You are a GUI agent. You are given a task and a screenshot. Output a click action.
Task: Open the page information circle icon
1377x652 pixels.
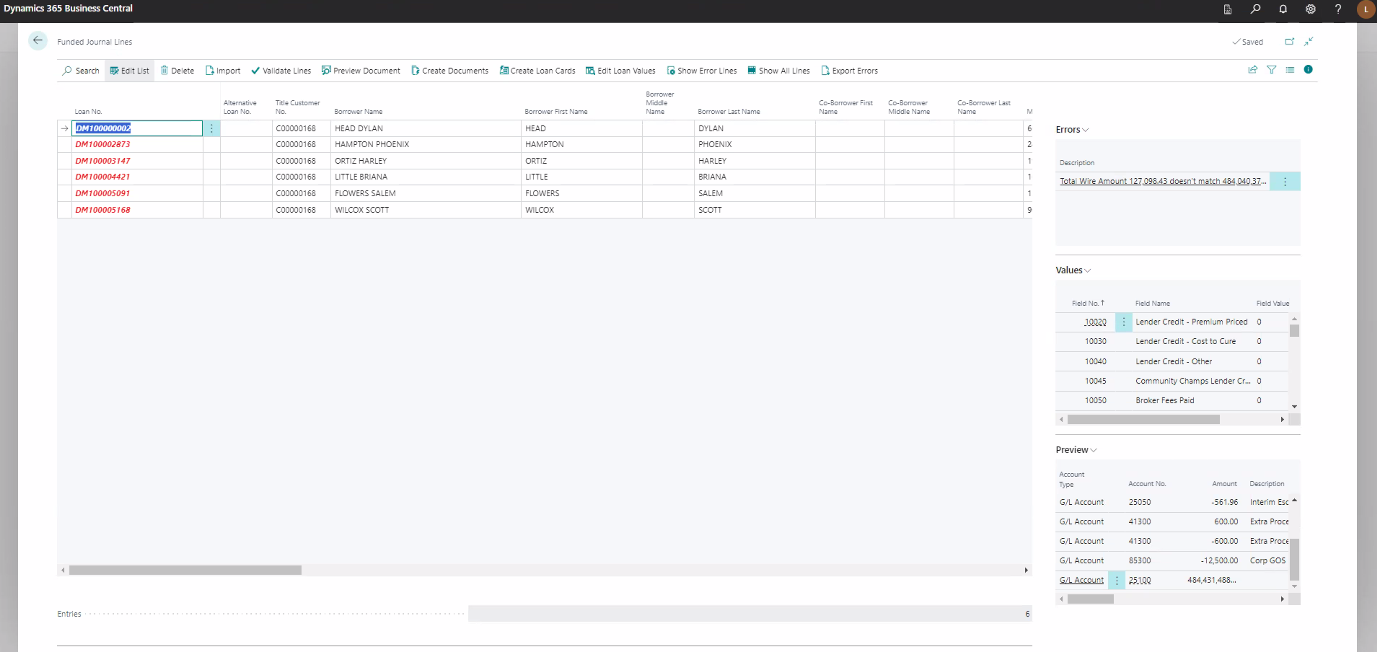coord(1309,69)
